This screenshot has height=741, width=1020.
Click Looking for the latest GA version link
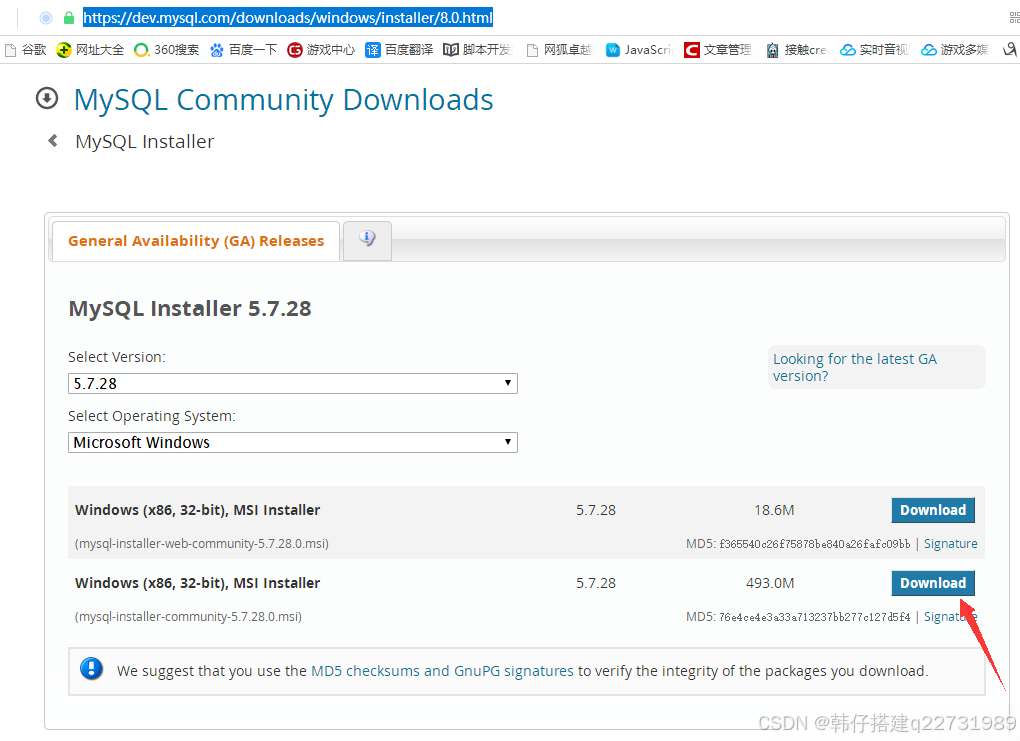click(855, 368)
